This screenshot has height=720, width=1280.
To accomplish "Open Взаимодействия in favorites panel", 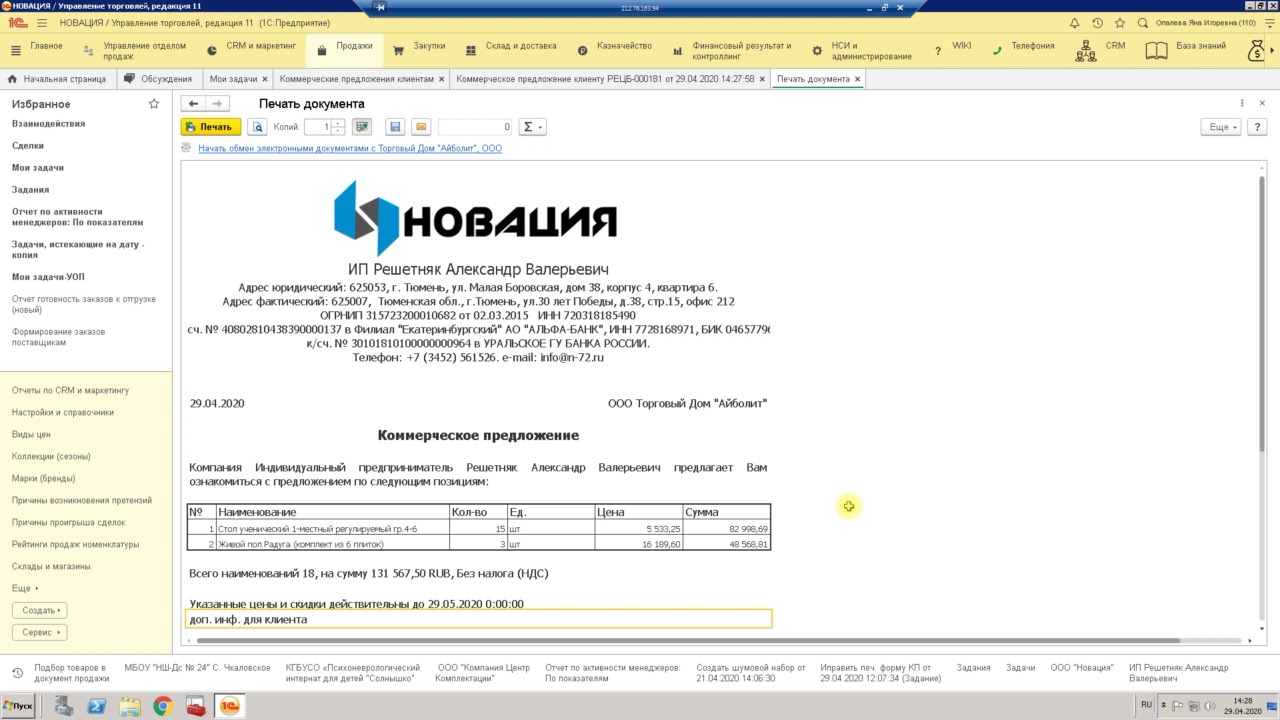I will 48,124.
